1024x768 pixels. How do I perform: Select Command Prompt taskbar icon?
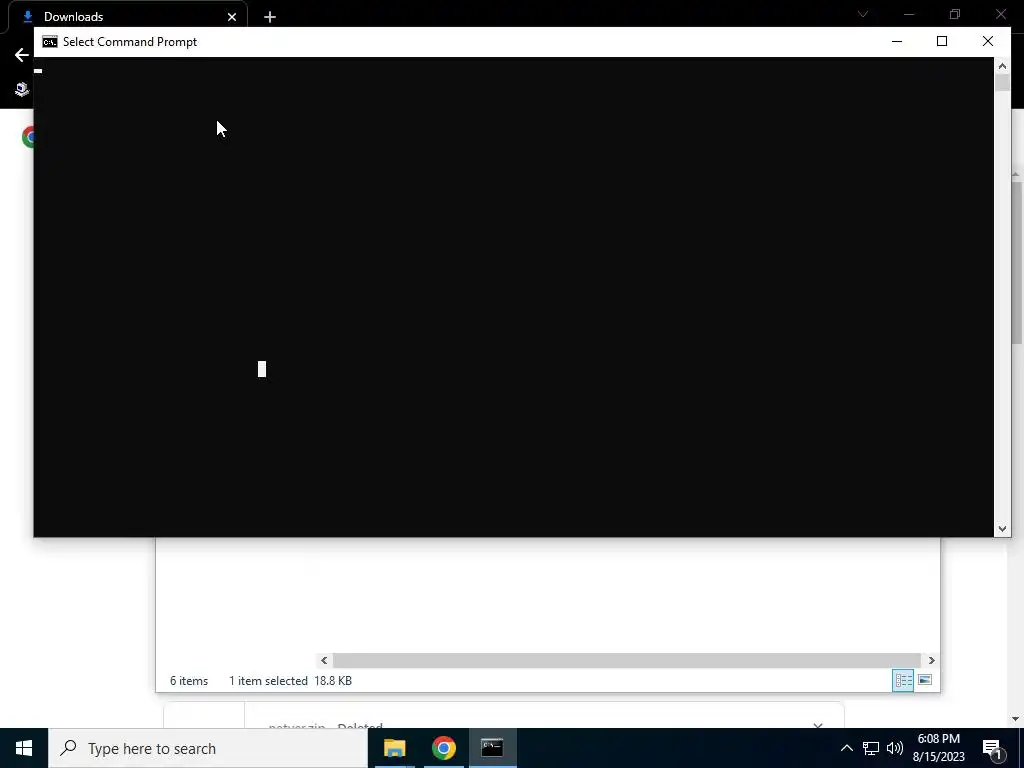[x=492, y=748]
